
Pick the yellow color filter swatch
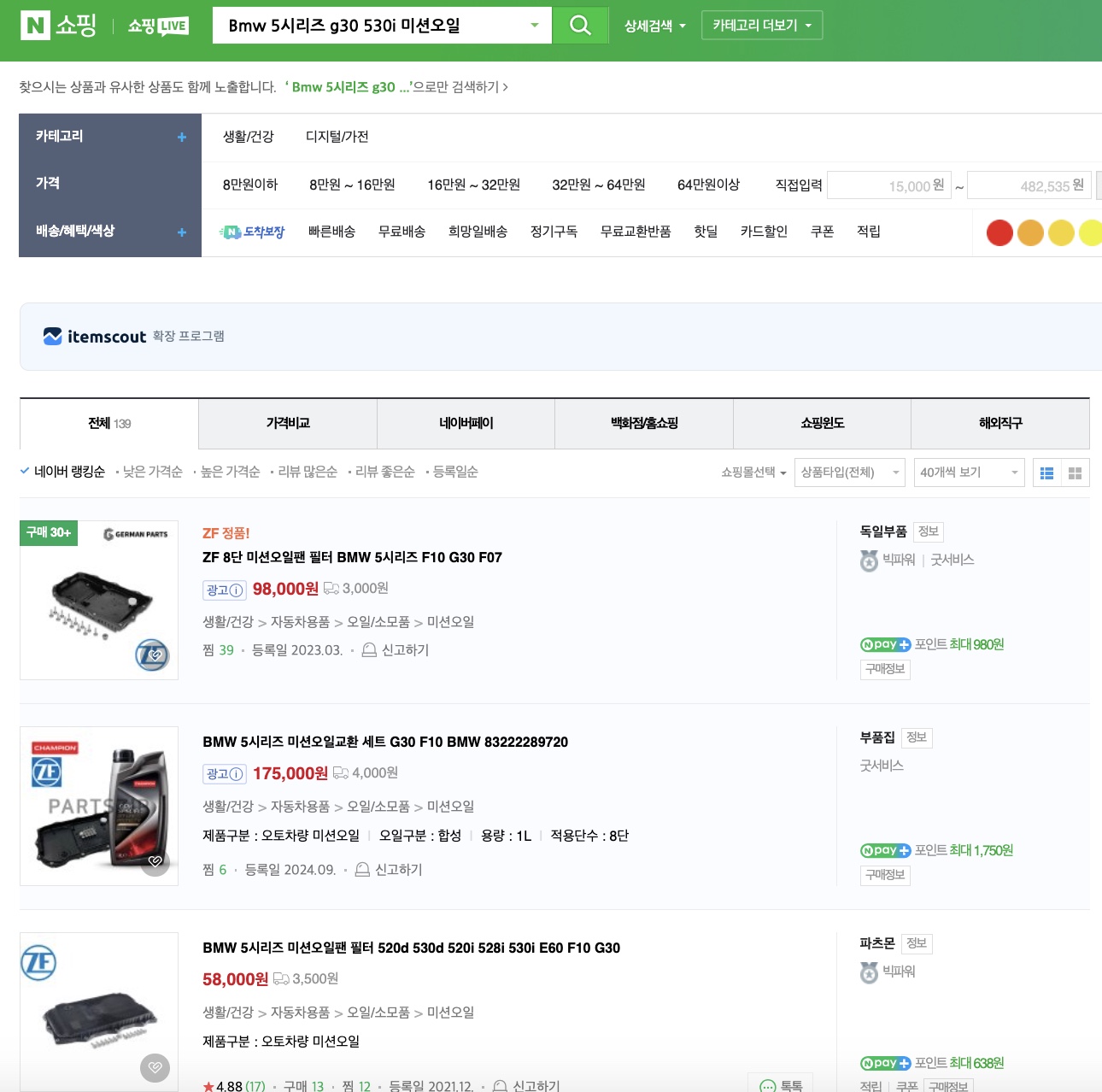tap(1061, 232)
